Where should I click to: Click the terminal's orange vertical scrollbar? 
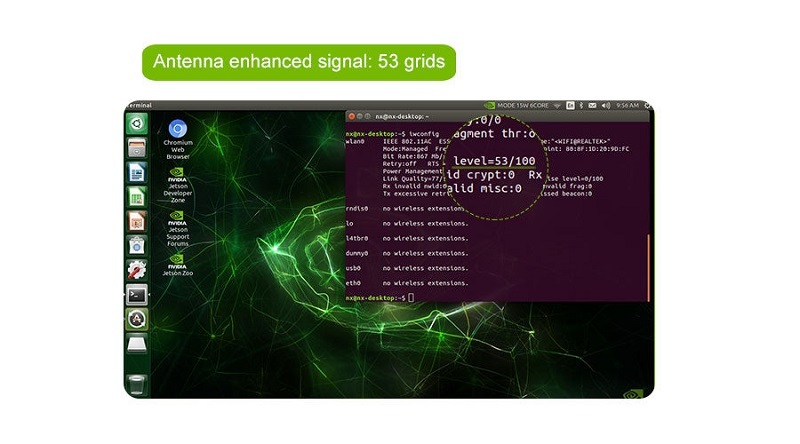coord(648,267)
